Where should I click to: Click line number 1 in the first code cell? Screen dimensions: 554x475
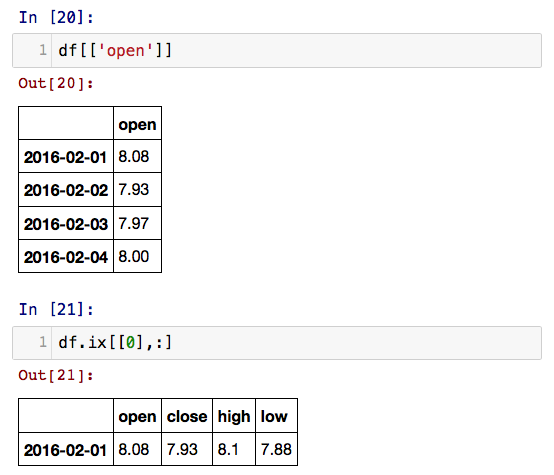(x=43, y=50)
